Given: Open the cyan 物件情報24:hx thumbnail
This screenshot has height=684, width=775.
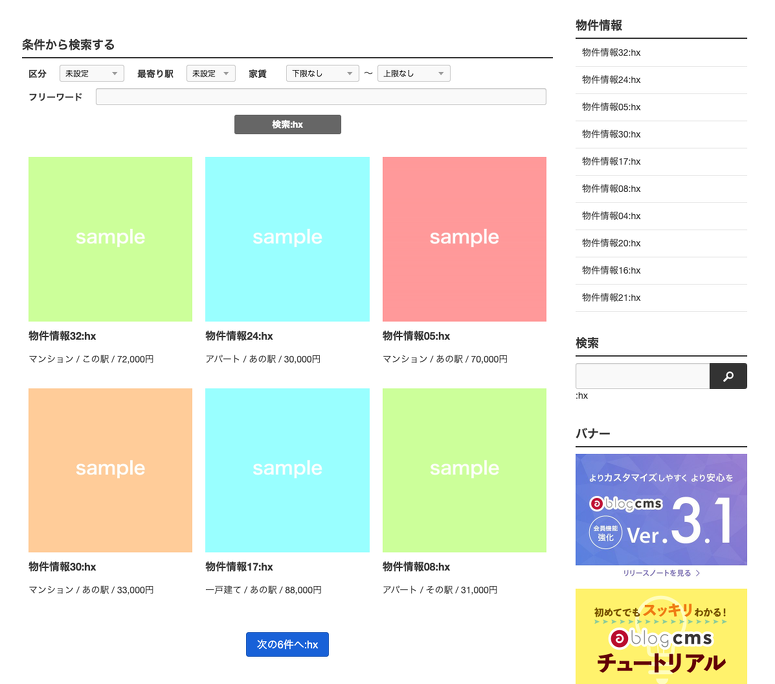Looking at the screenshot, I should [x=287, y=239].
